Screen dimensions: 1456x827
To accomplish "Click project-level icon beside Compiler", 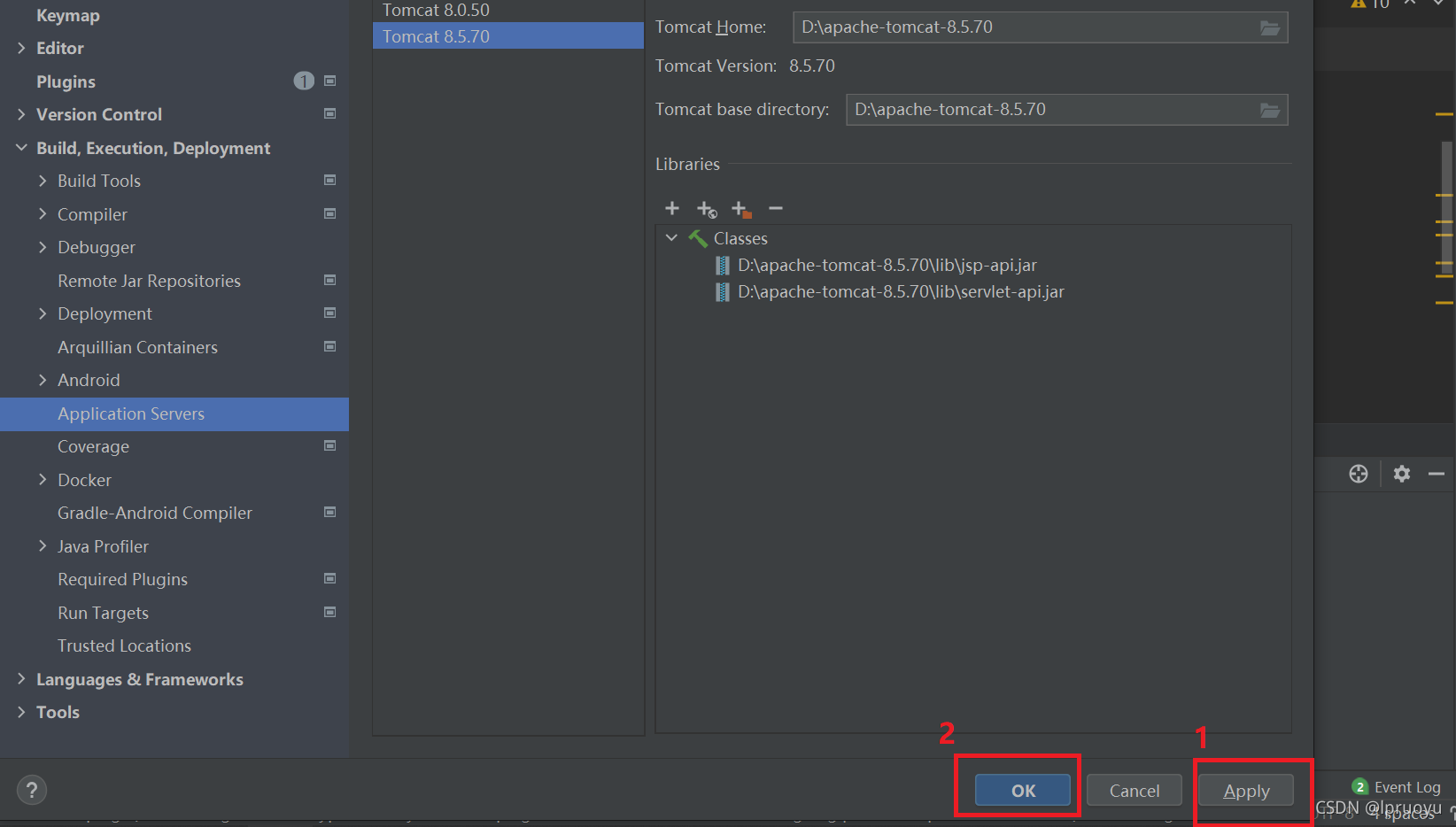I will click(x=330, y=213).
